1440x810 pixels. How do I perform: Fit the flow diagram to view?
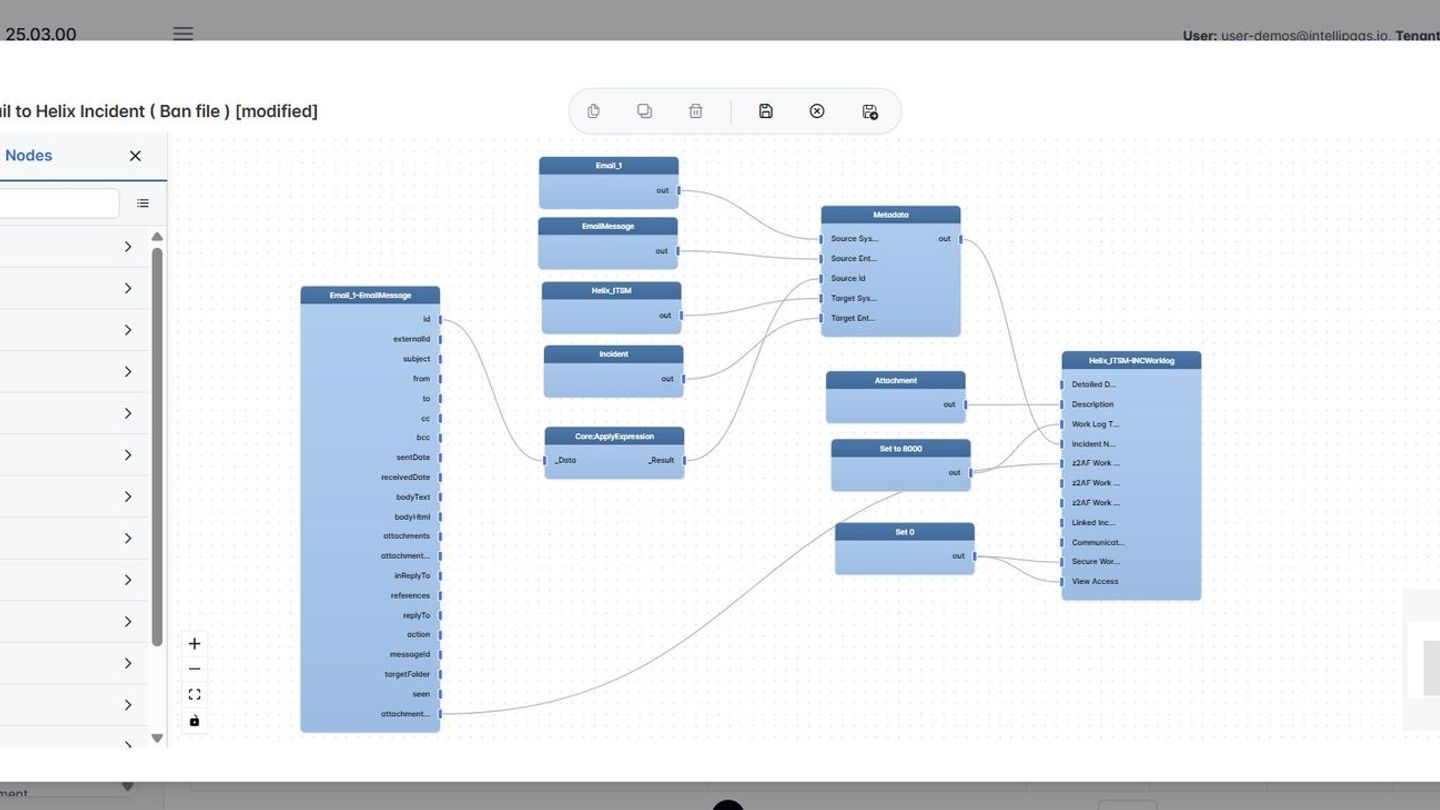coord(195,694)
